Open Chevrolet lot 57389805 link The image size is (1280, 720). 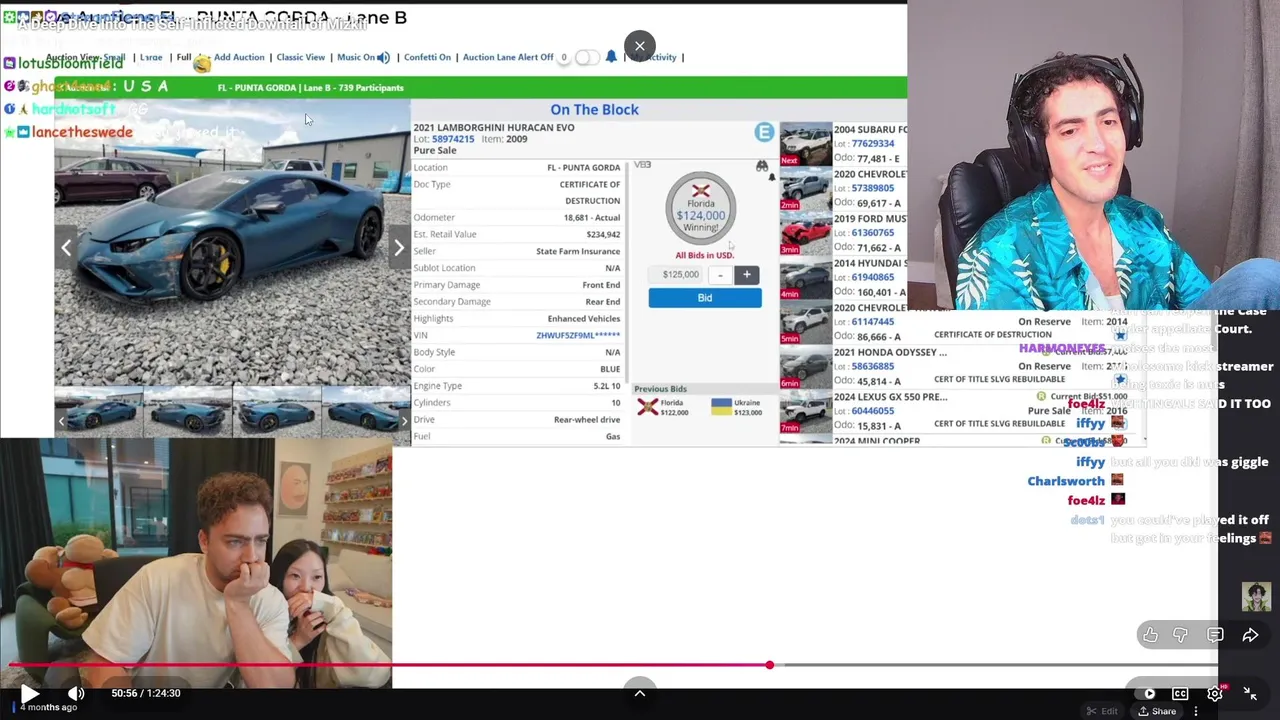[x=872, y=188]
